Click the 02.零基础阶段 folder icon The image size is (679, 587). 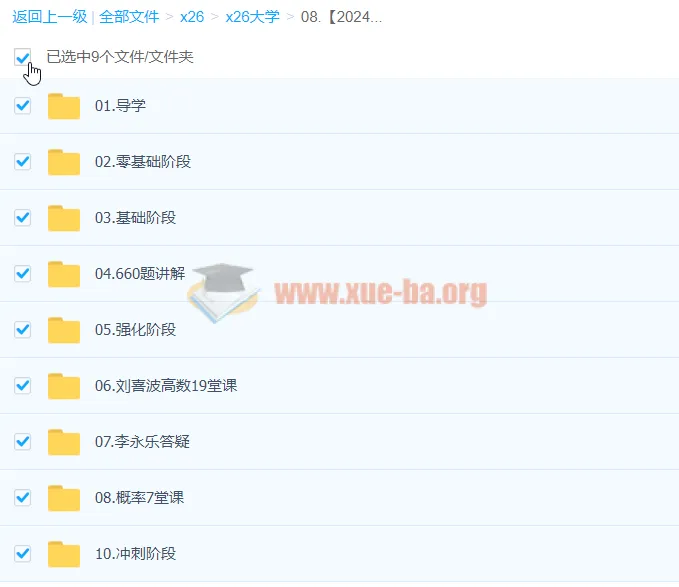tap(64, 162)
